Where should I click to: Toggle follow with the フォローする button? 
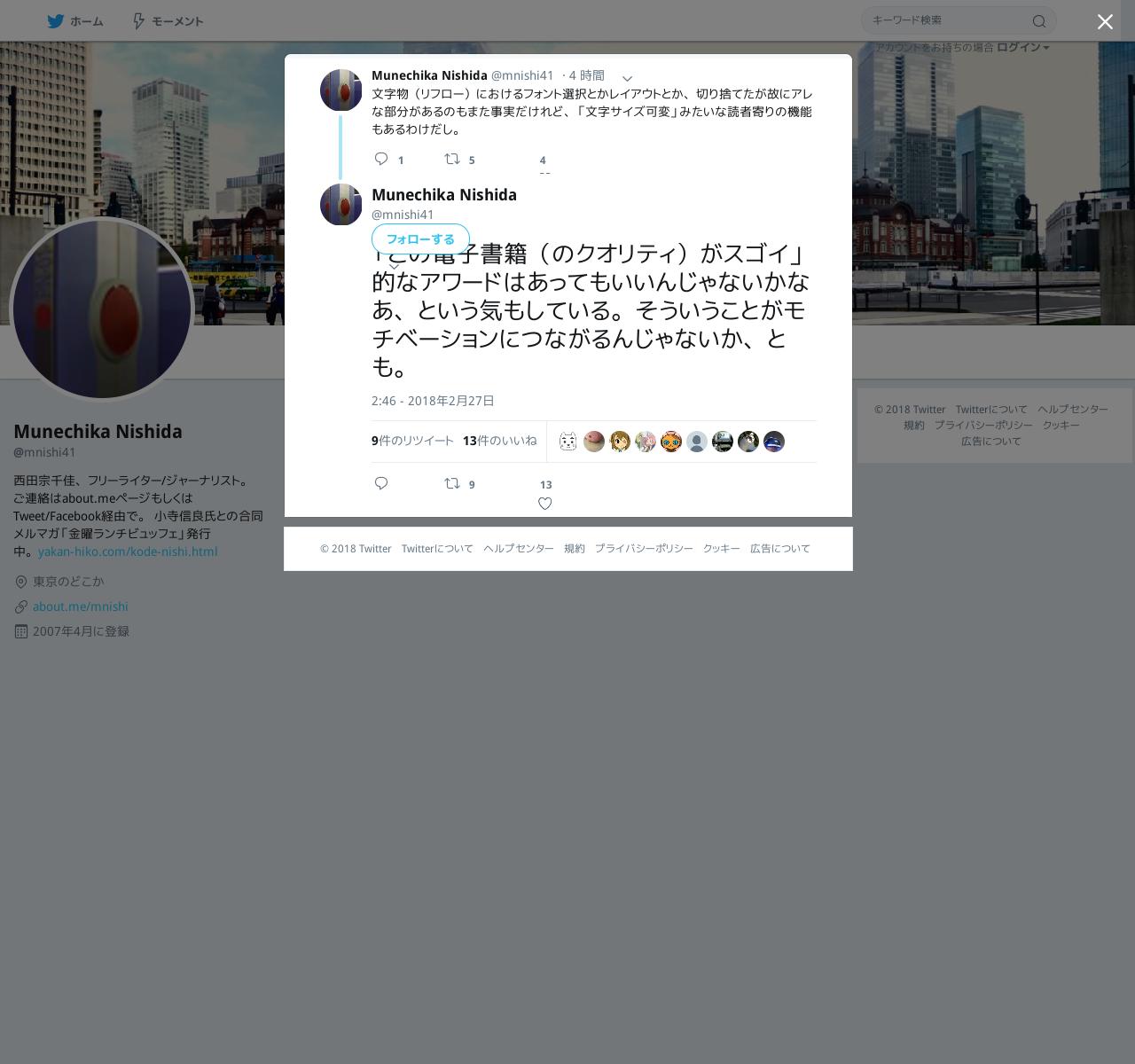[x=420, y=239]
